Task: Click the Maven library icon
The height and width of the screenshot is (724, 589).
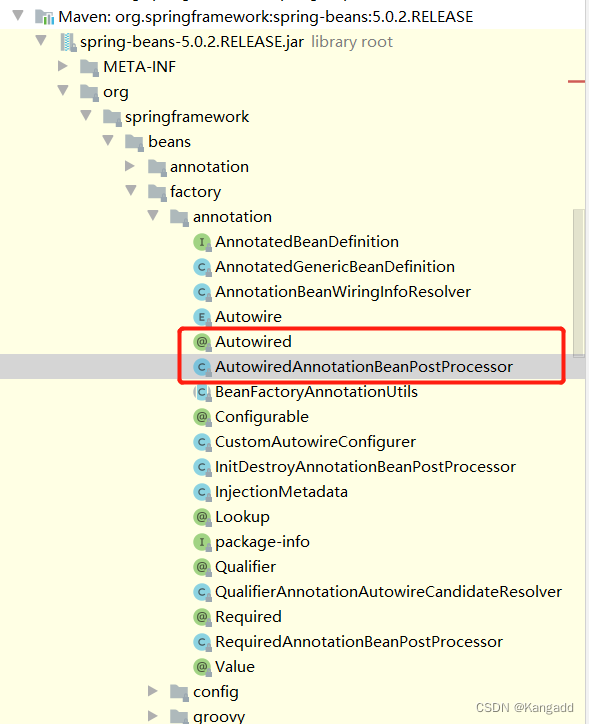Action: (45, 17)
